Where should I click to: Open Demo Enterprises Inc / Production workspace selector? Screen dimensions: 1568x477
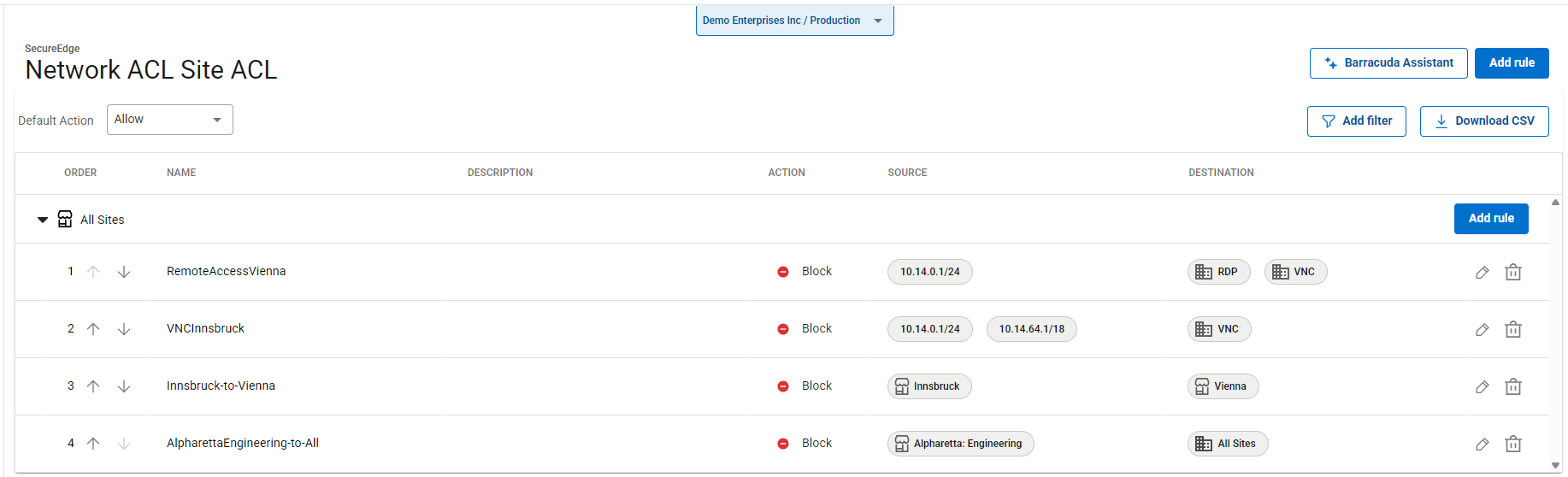click(x=794, y=21)
